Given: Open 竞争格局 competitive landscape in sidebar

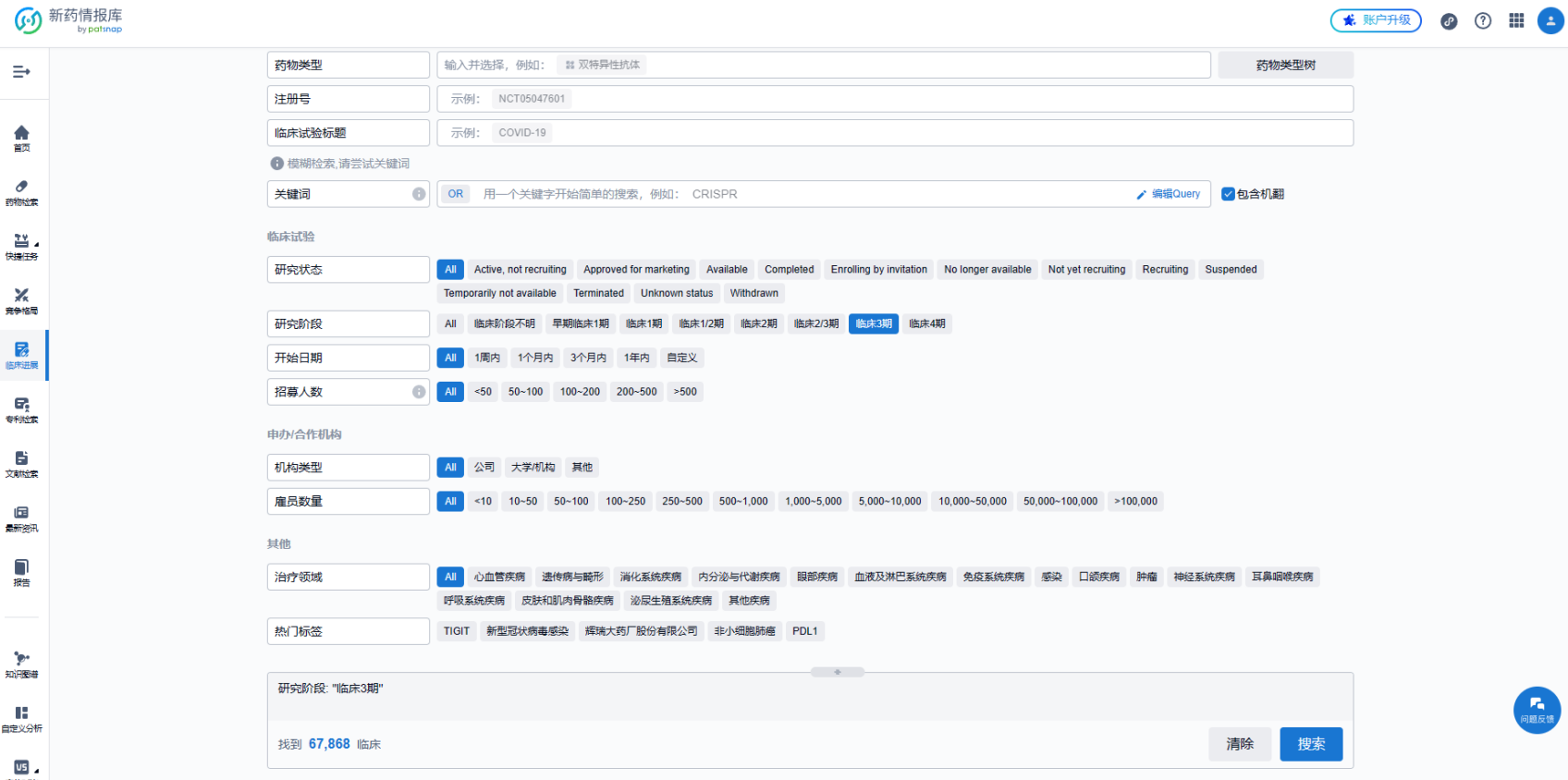Looking at the screenshot, I should click(x=21, y=300).
